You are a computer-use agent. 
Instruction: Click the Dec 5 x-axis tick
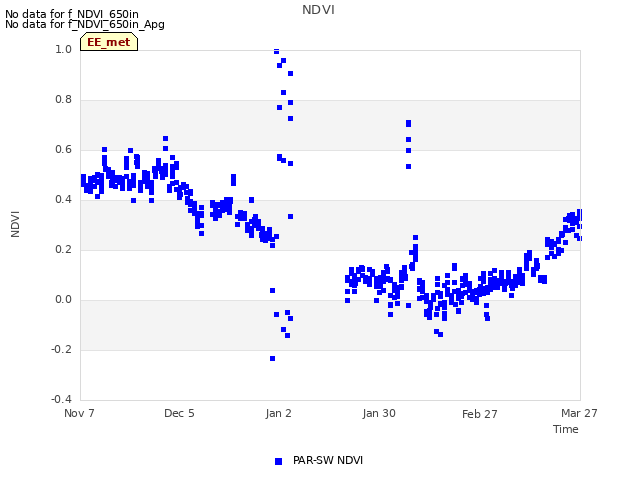(x=179, y=413)
